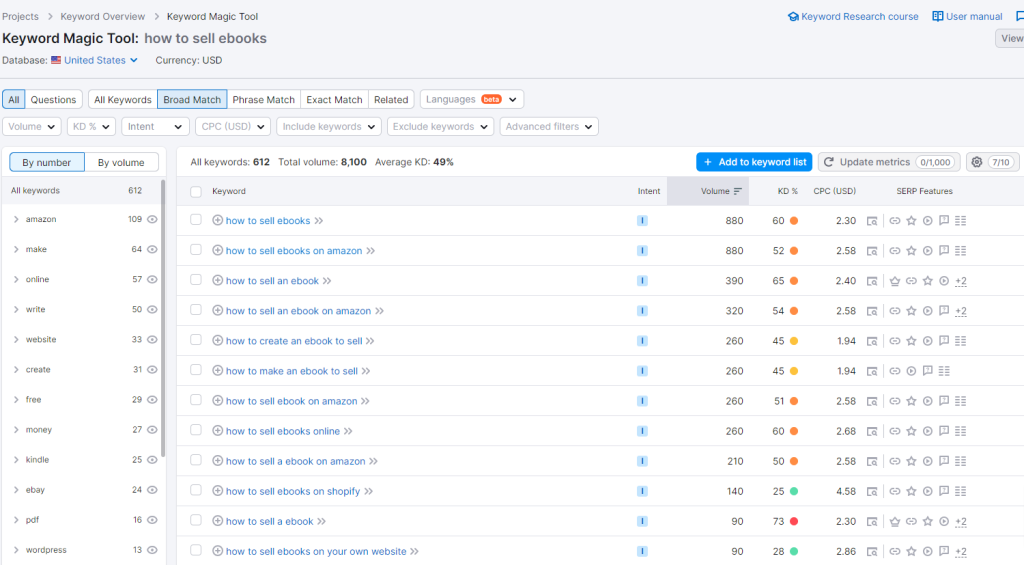1024x565 pixels.
Task: Open keyword link 'how to sell ebooks on shopify'
Action: 293,491
